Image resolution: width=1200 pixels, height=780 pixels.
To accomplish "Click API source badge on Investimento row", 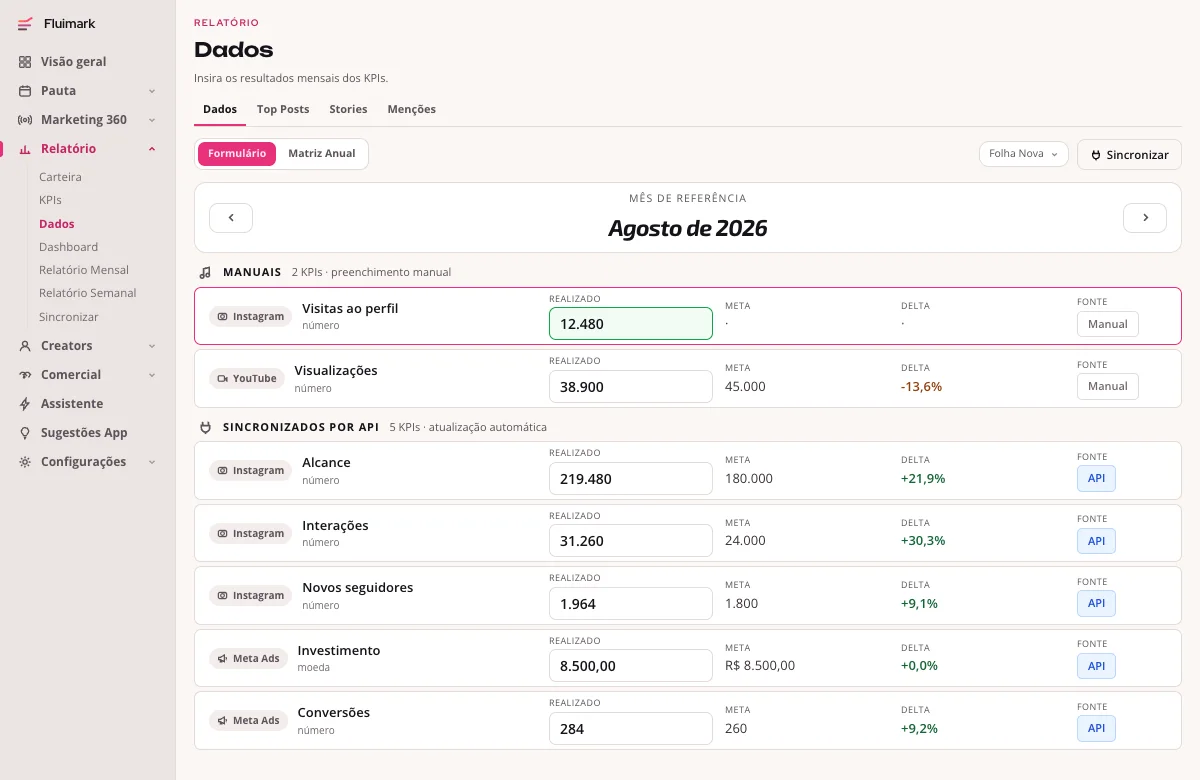I will [1096, 666].
